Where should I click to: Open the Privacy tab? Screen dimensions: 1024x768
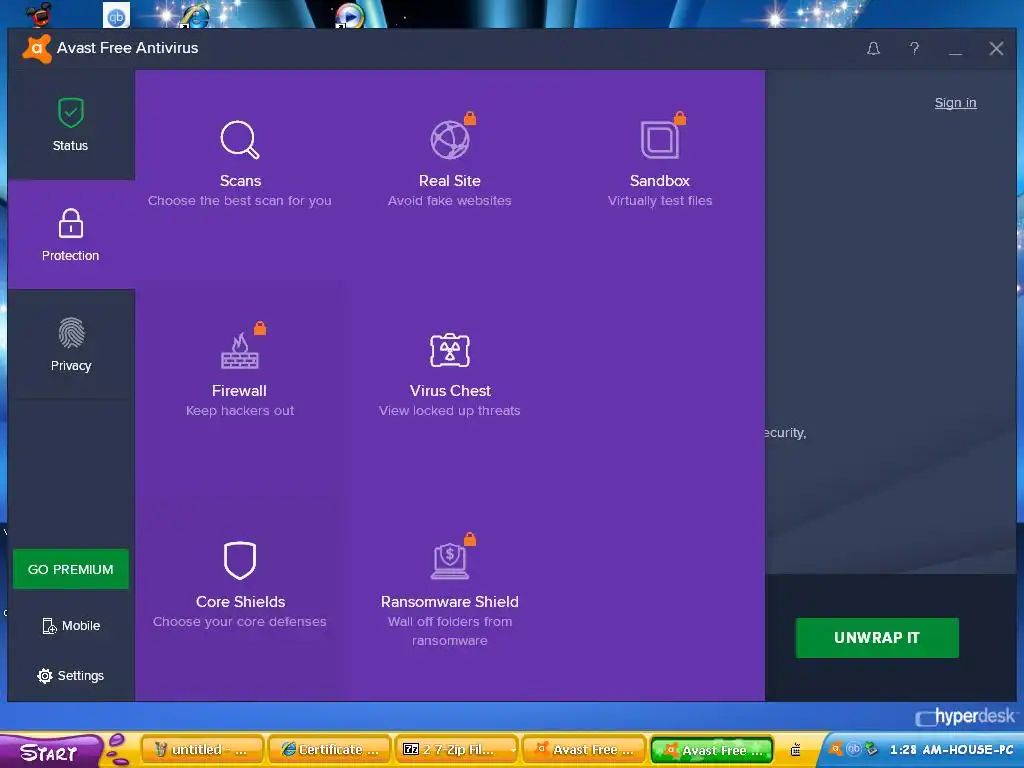point(71,344)
